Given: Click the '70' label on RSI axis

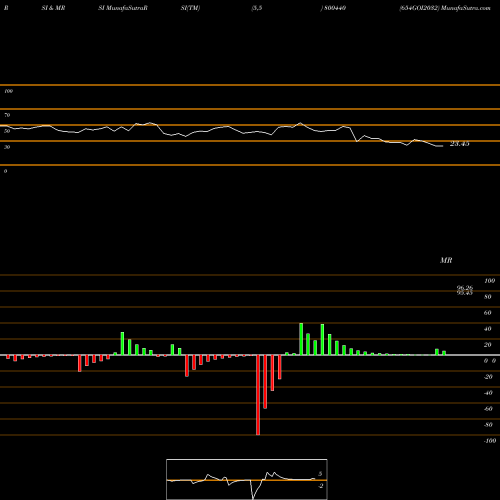Looking at the screenshot, I should (x=7, y=115).
